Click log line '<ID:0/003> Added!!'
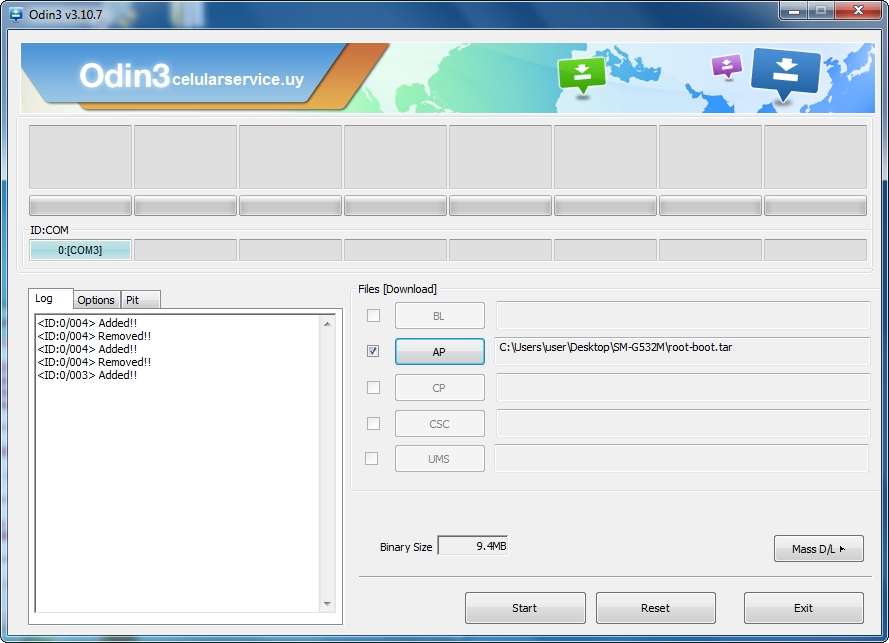Viewport: 889px width, 643px height. pos(87,375)
